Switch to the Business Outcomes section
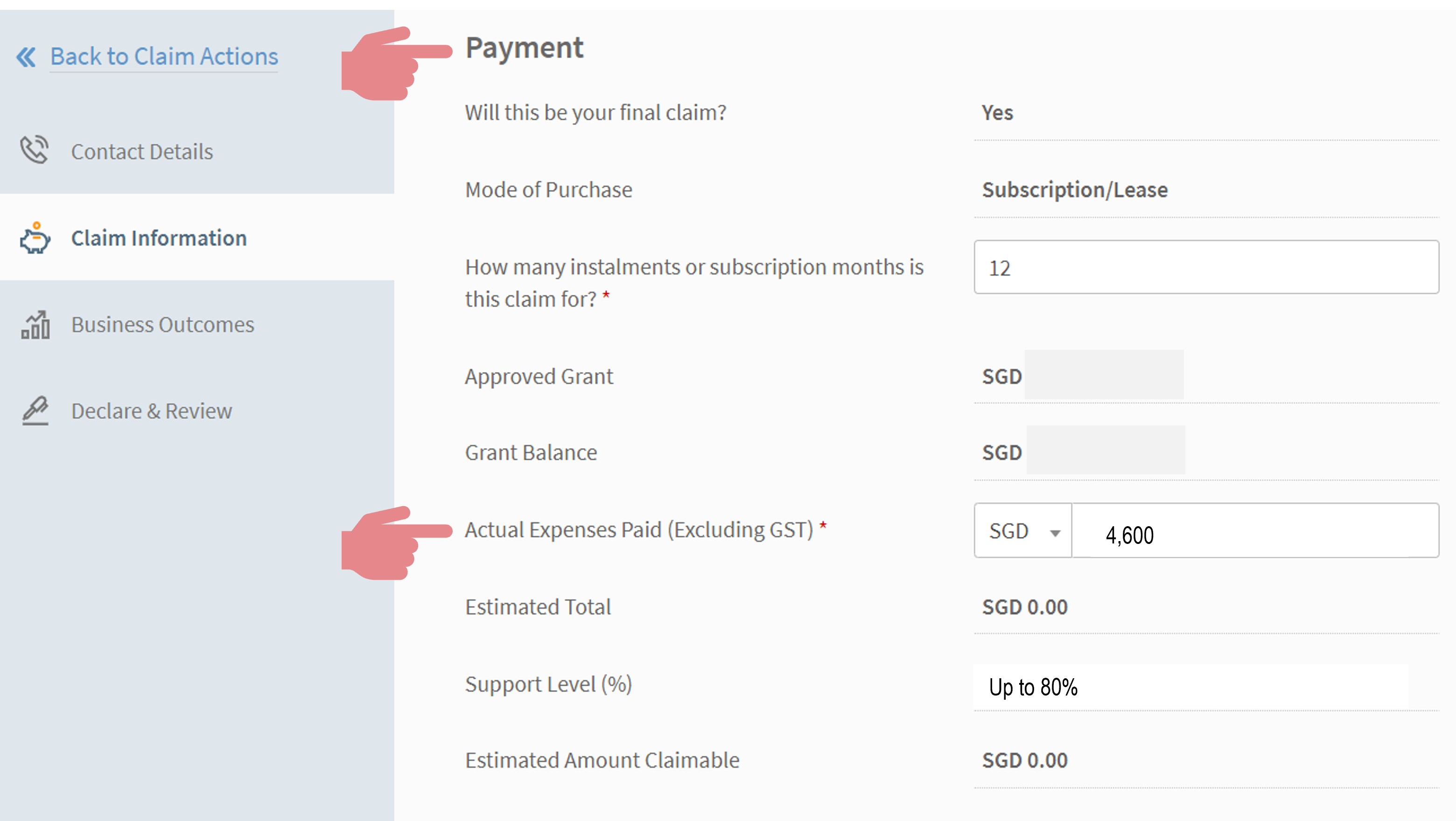Image resolution: width=1456 pixels, height=821 pixels. click(163, 324)
